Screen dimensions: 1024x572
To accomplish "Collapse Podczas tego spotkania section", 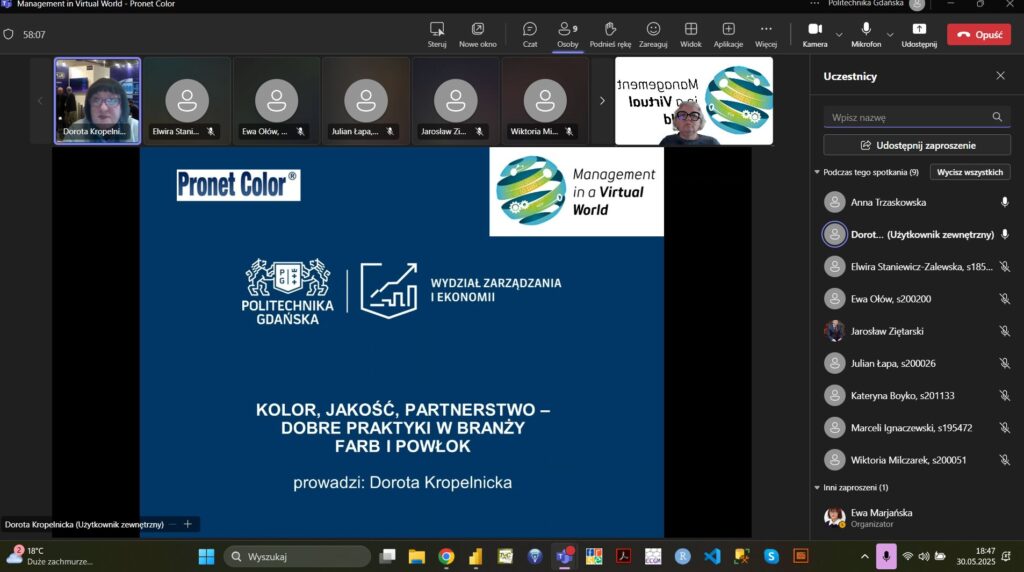I will click(817, 172).
